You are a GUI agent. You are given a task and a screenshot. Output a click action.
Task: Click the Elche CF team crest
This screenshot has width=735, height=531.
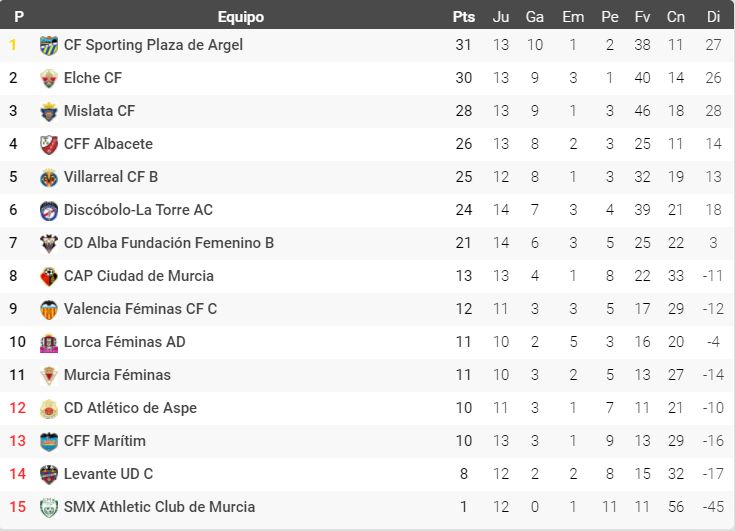point(49,78)
